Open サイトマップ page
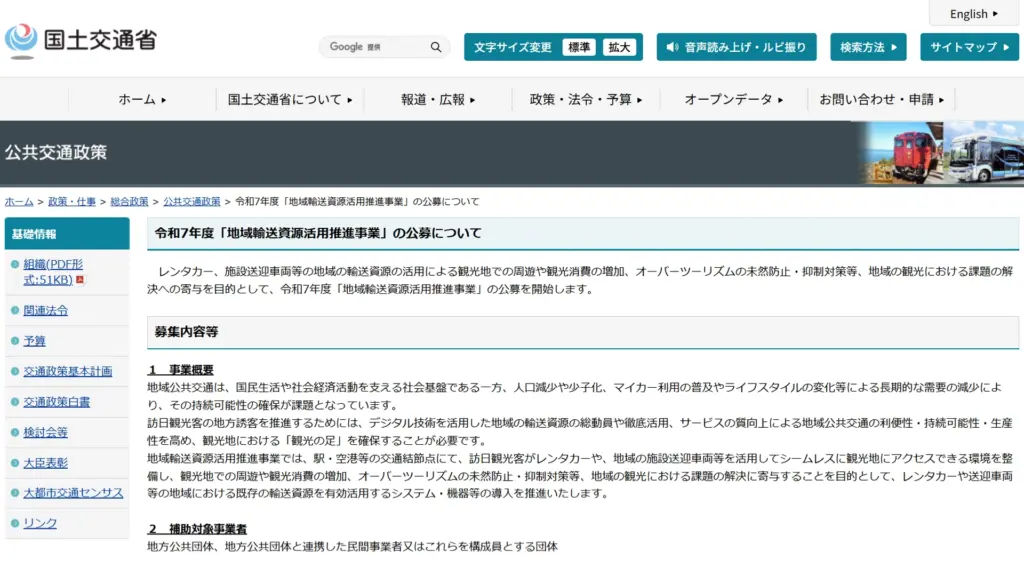The height and width of the screenshot is (576, 1024). pyautogui.click(x=969, y=47)
